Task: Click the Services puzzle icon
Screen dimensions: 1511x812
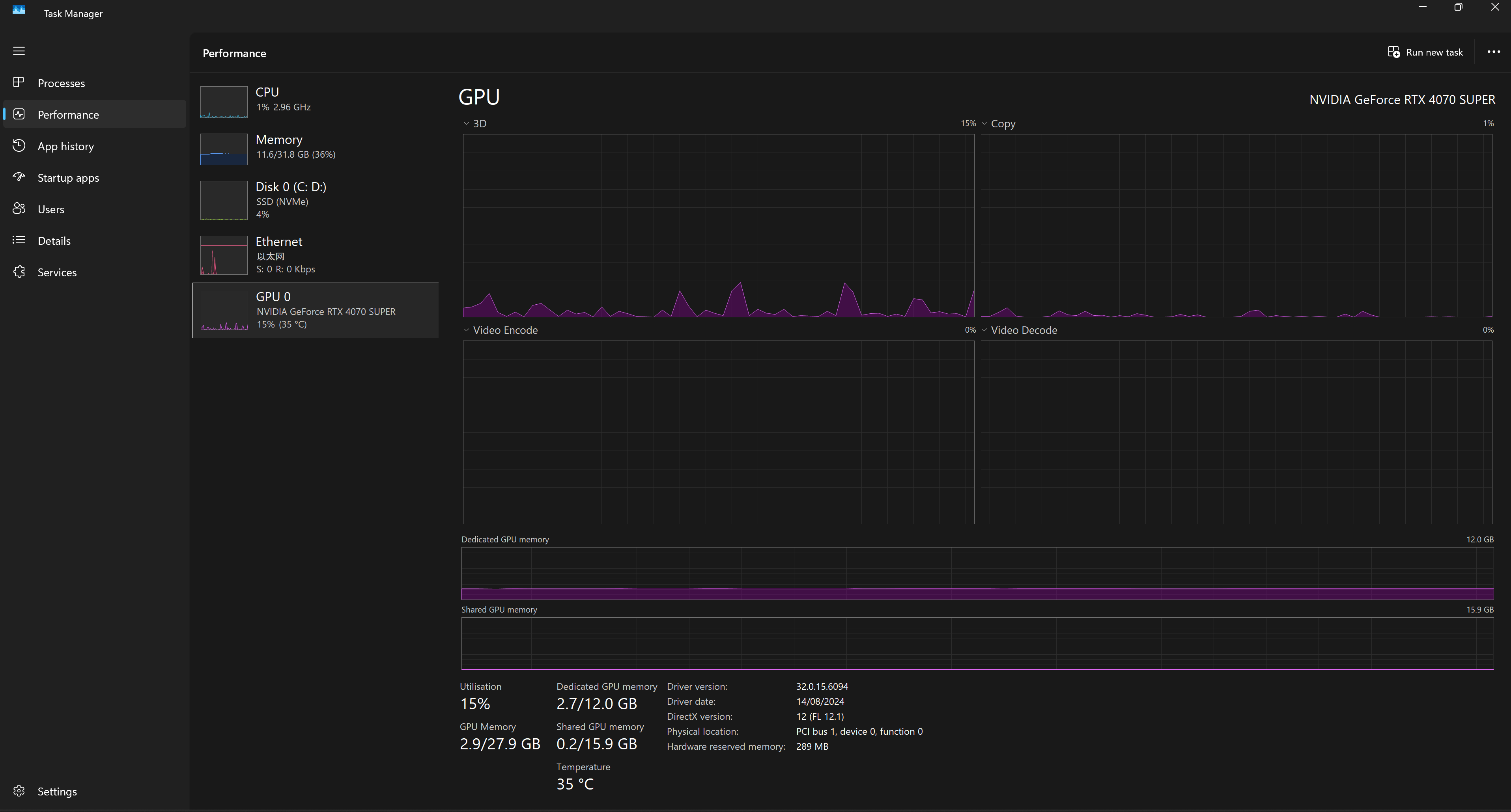Action: (19, 272)
